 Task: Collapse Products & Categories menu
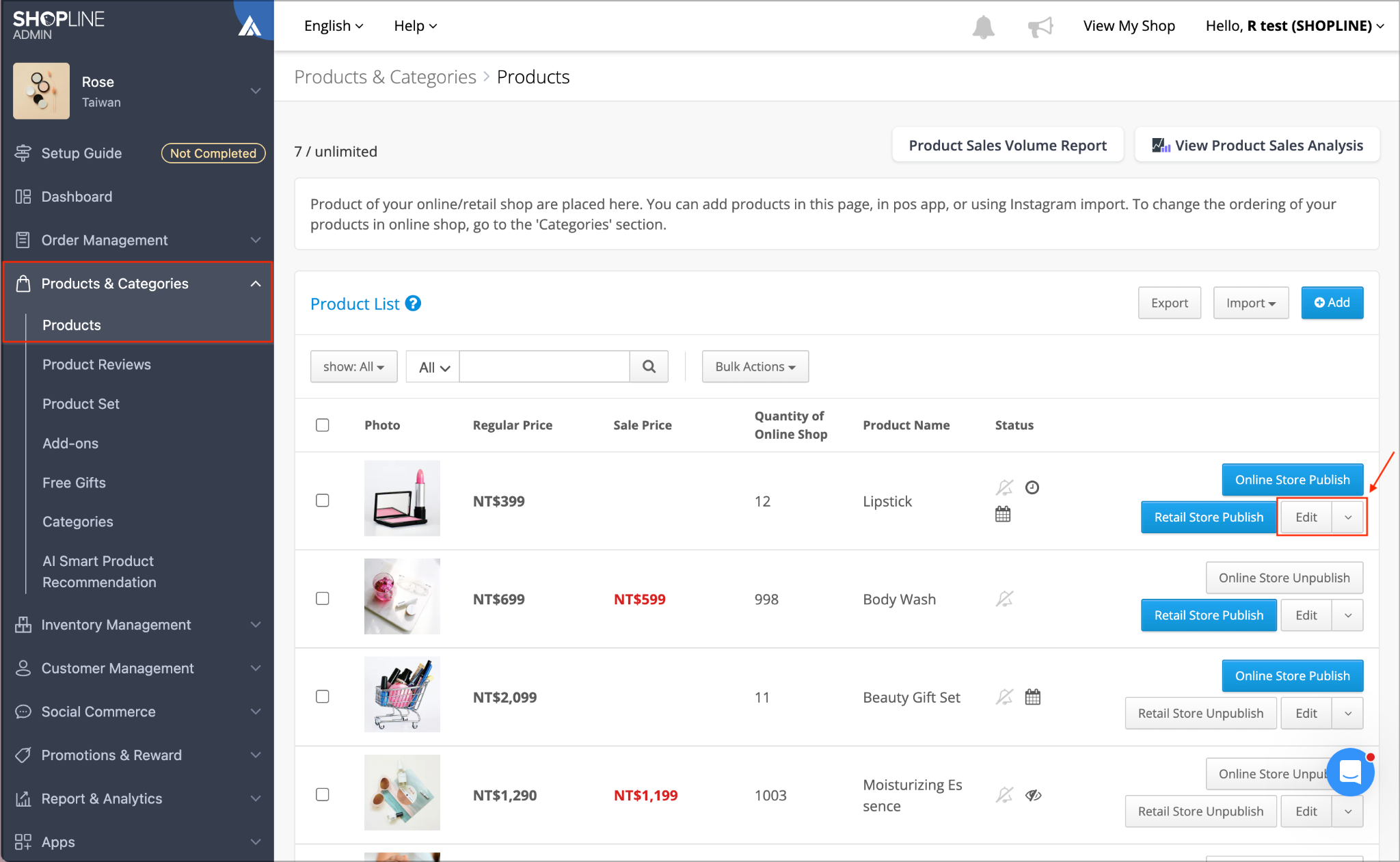137,284
